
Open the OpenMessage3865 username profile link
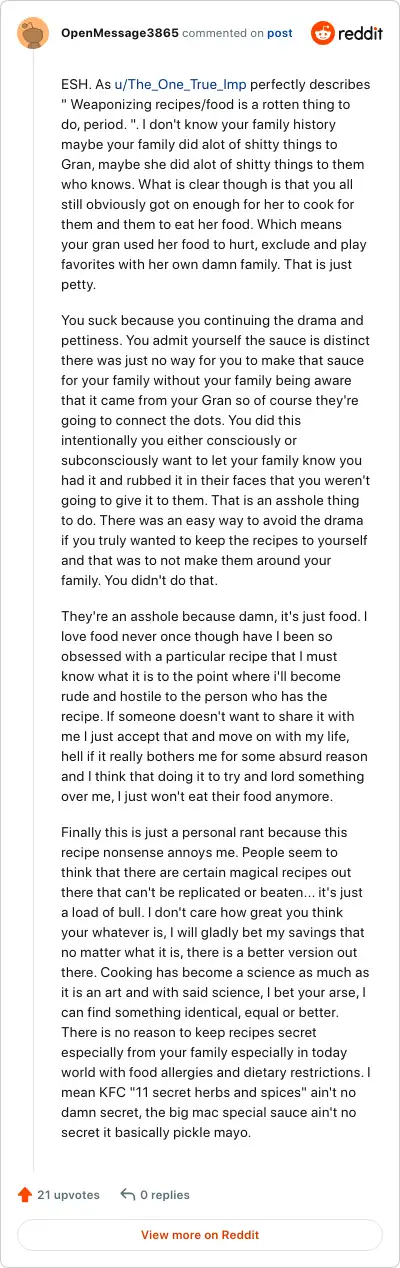point(120,33)
